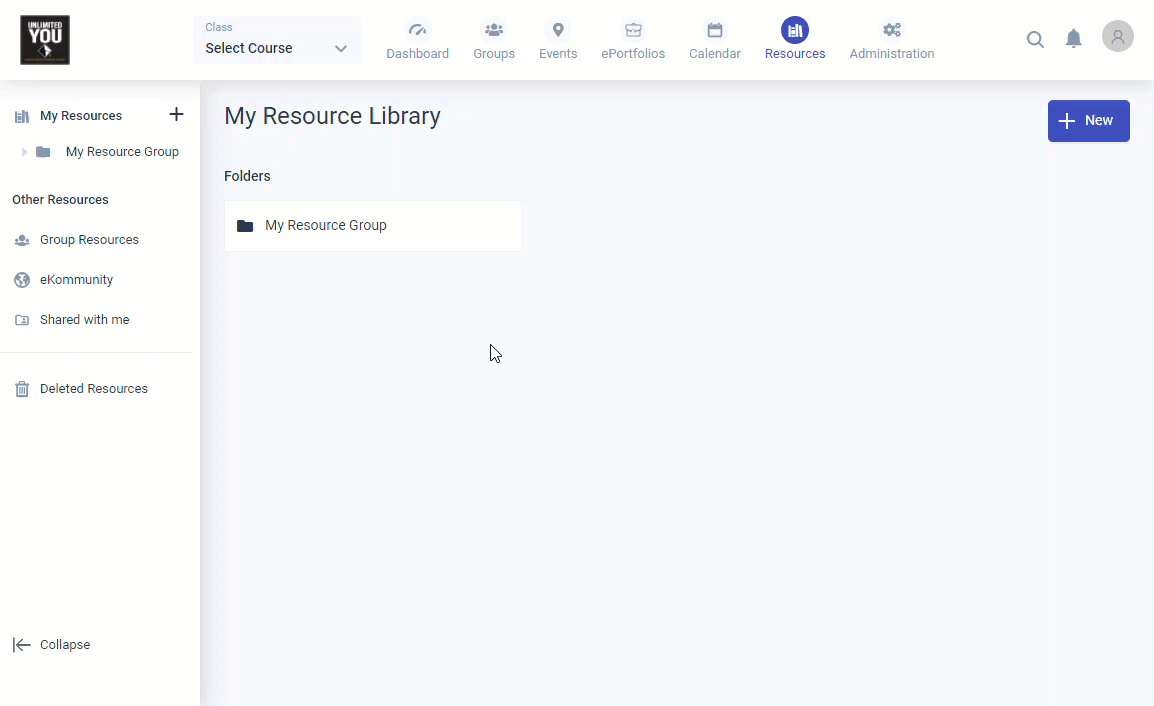1154x706 pixels.
Task: Click the search magnifier icon
Action: (x=1036, y=40)
